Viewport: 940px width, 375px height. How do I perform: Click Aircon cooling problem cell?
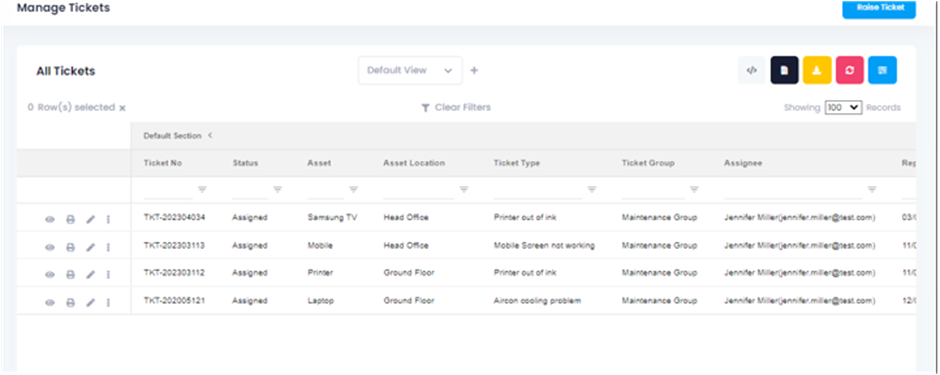coord(537,301)
